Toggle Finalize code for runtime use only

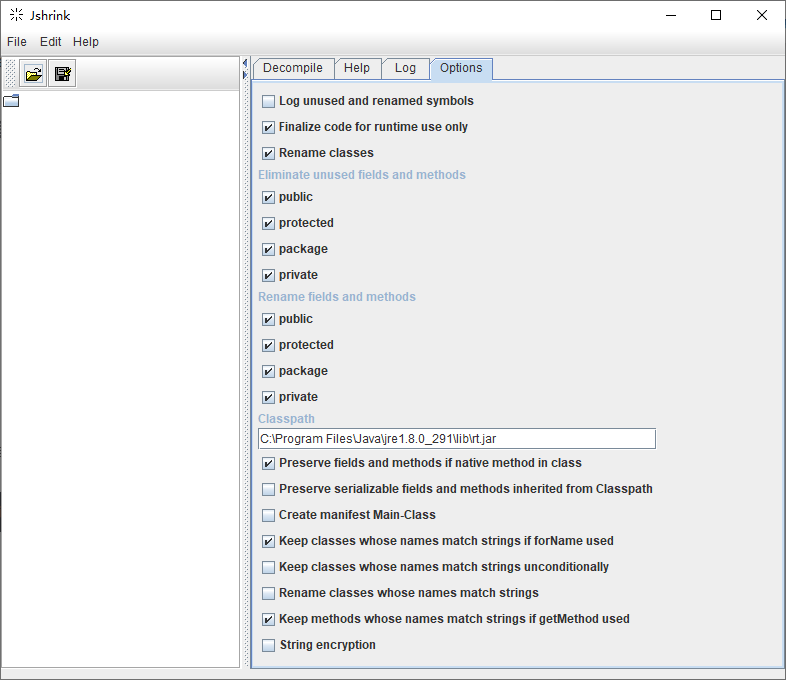coord(269,127)
